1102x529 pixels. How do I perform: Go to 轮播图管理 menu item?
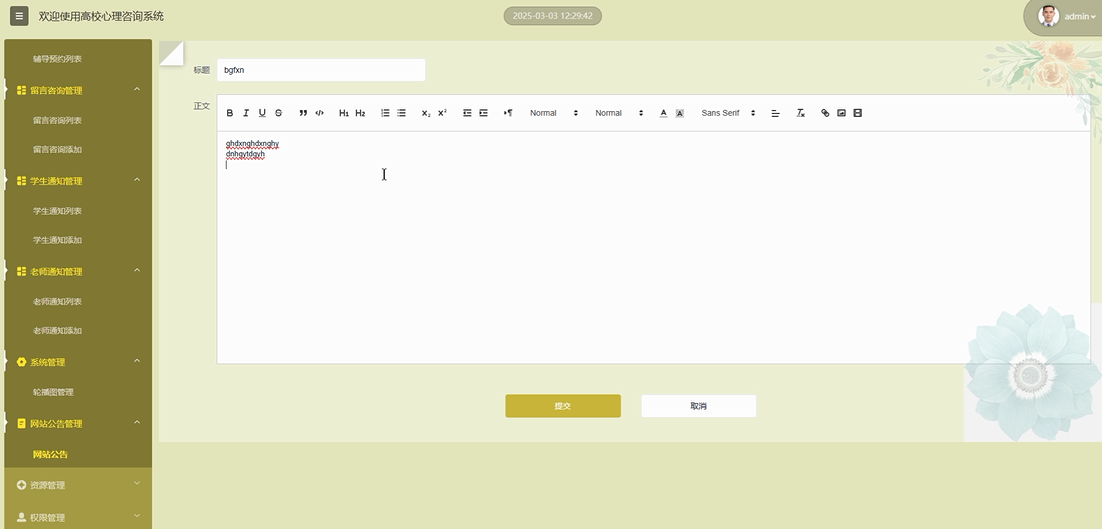pos(53,392)
